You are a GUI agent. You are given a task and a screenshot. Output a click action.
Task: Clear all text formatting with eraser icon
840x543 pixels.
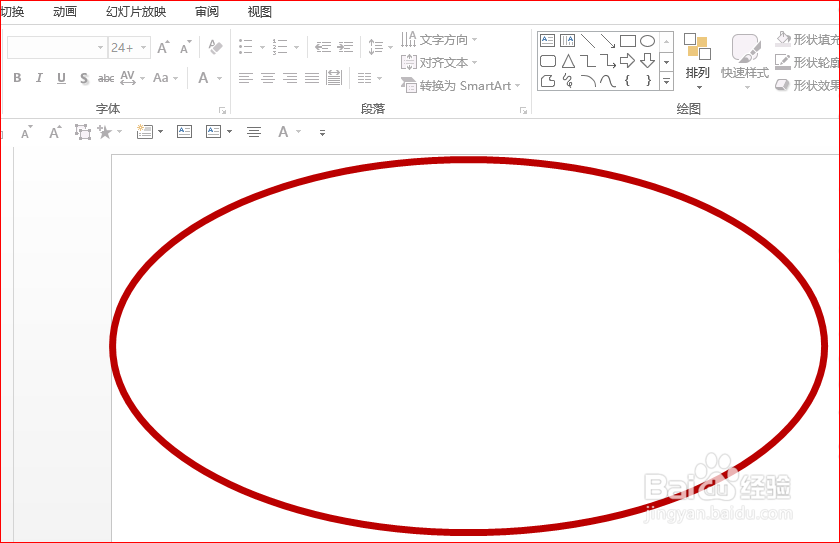(x=215, y=47)
